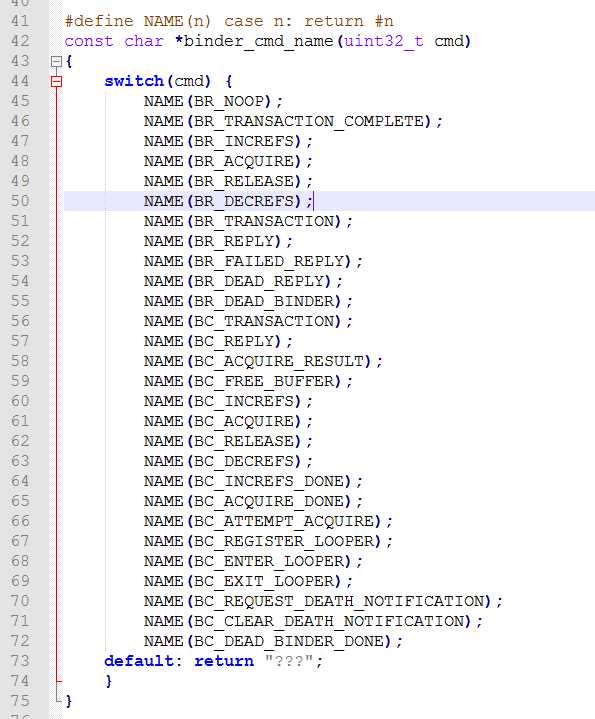The image size is (595, 719).
Task: Click 'BC_FREE_BUFFER' on line 59
Action: pyautogui.click(x=264, y=381)
